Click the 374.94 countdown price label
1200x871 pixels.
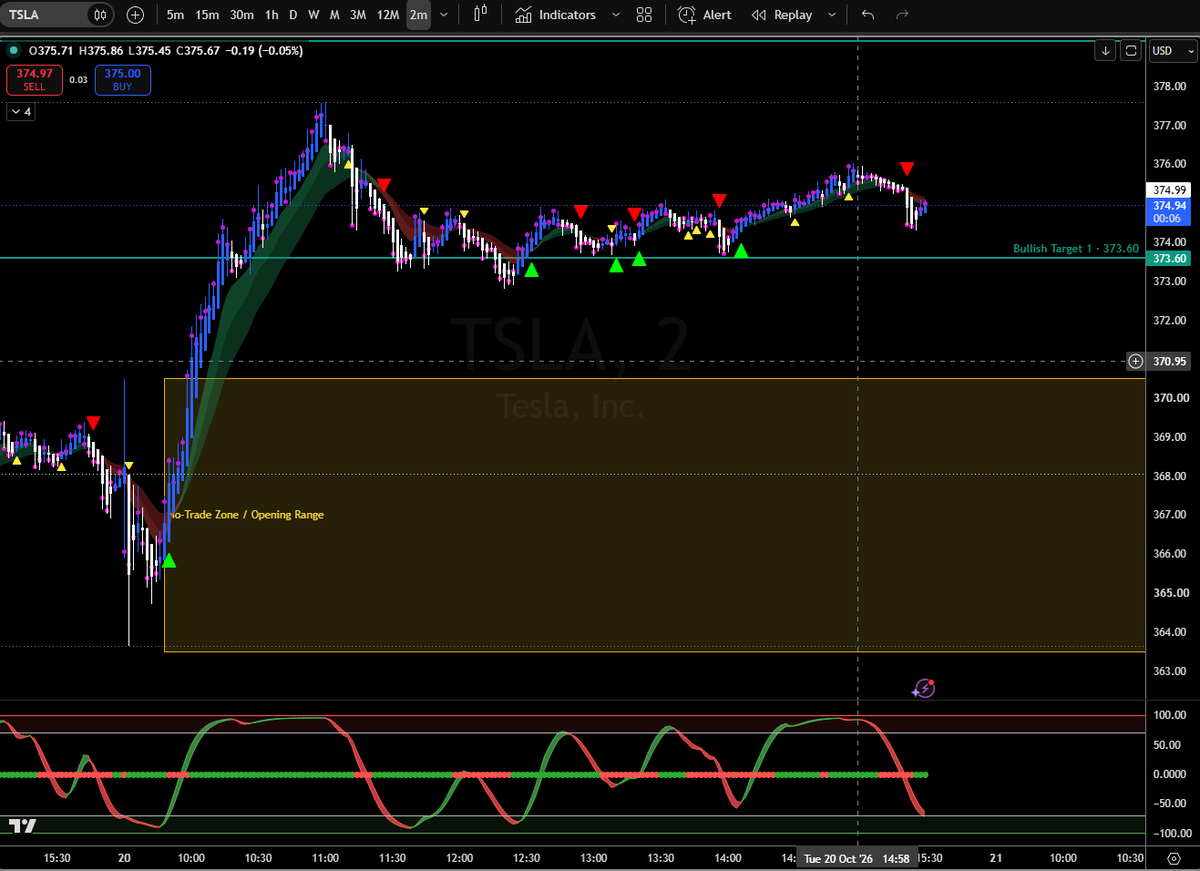coord(1170,211)
